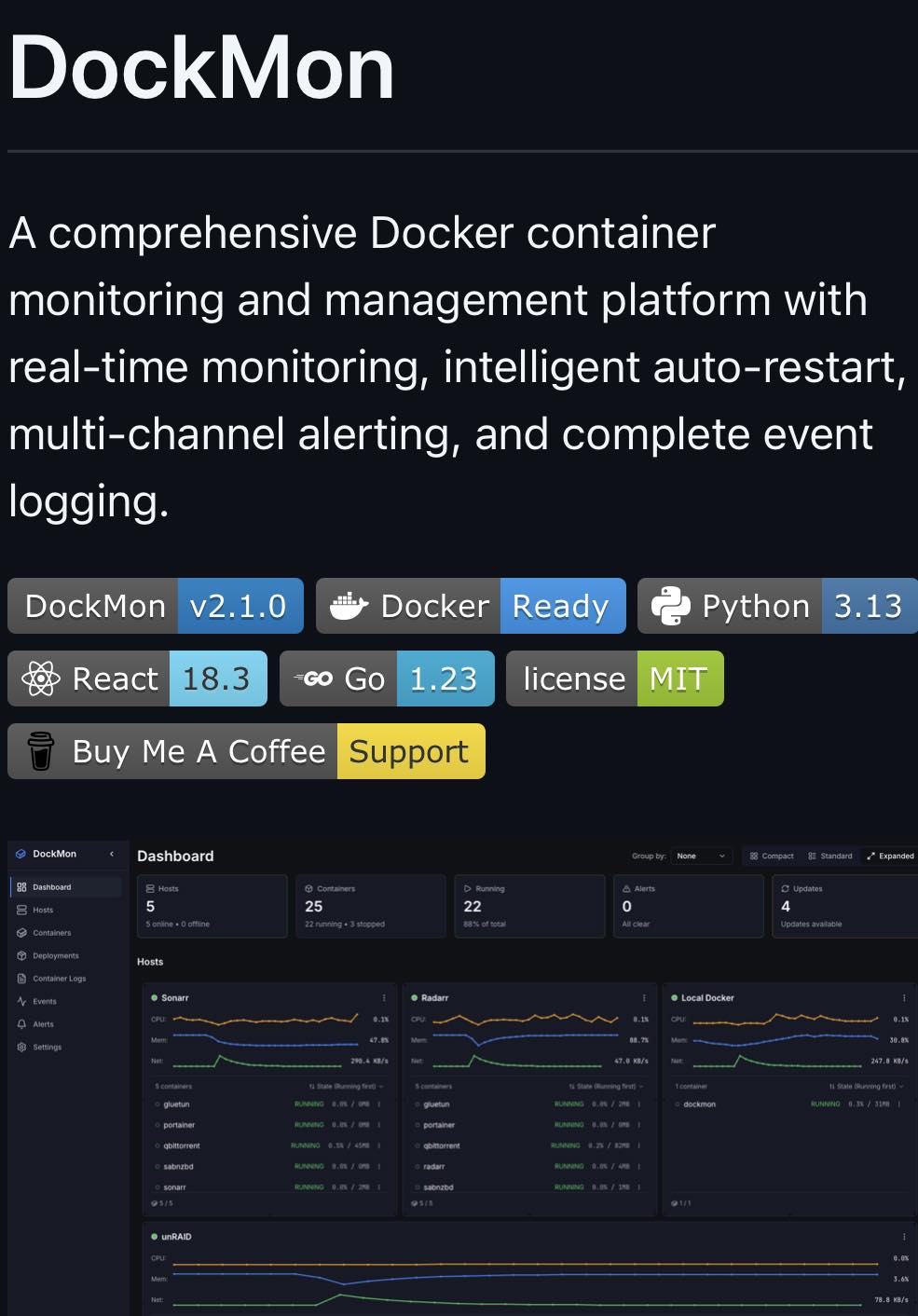Click the DockMon heading title
The height and width of the screenshot is (1316, 918).
tap(201, 68)
